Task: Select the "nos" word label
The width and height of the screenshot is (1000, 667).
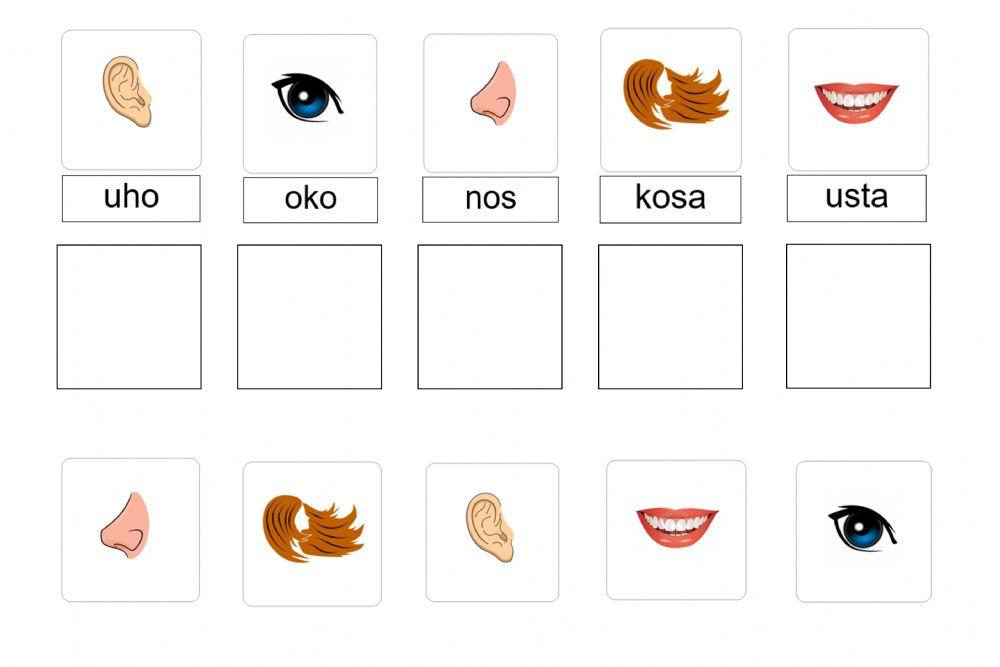Action: (x=490, y=200)
